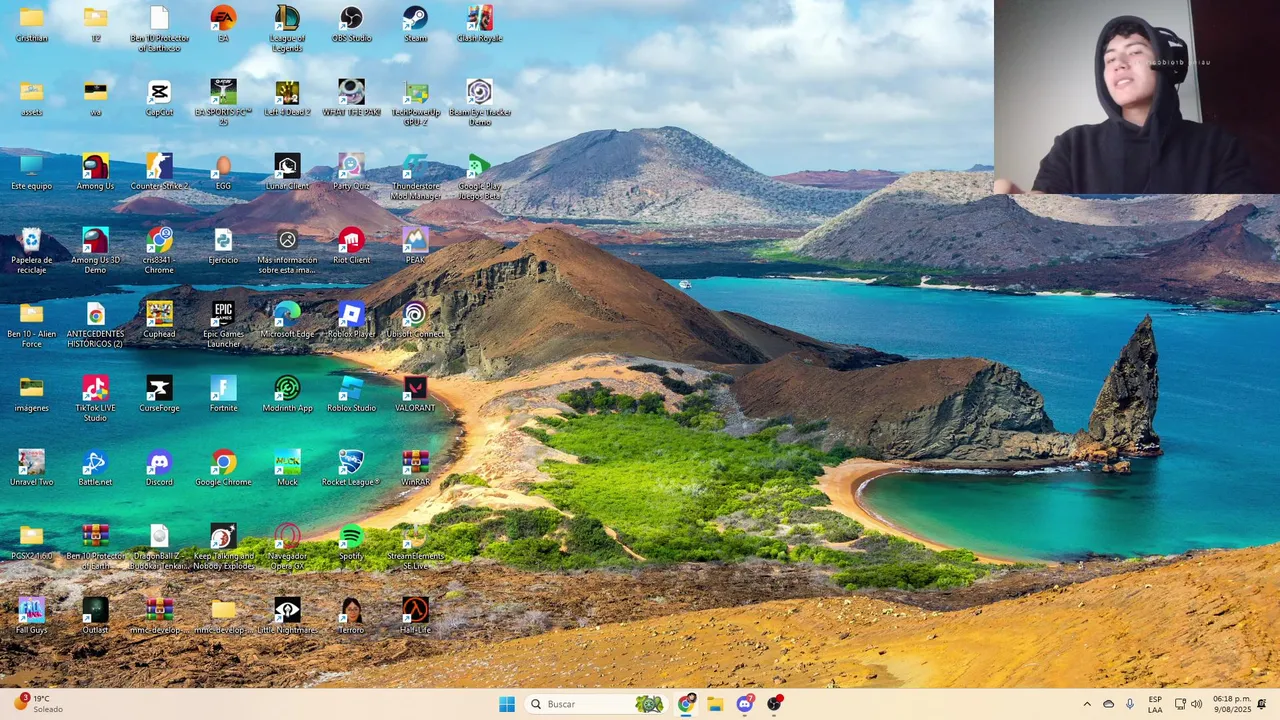
Task: Select the VALORANT desktop icon
Action: pos(415,394)
